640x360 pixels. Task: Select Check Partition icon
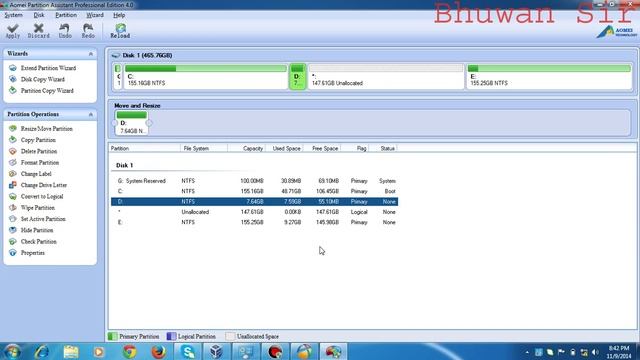coord(13,242)
